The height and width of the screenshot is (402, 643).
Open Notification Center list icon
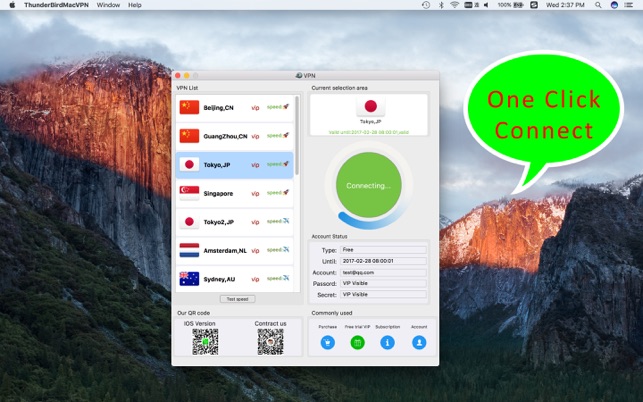pyautogui.click(x=629, y=5)
